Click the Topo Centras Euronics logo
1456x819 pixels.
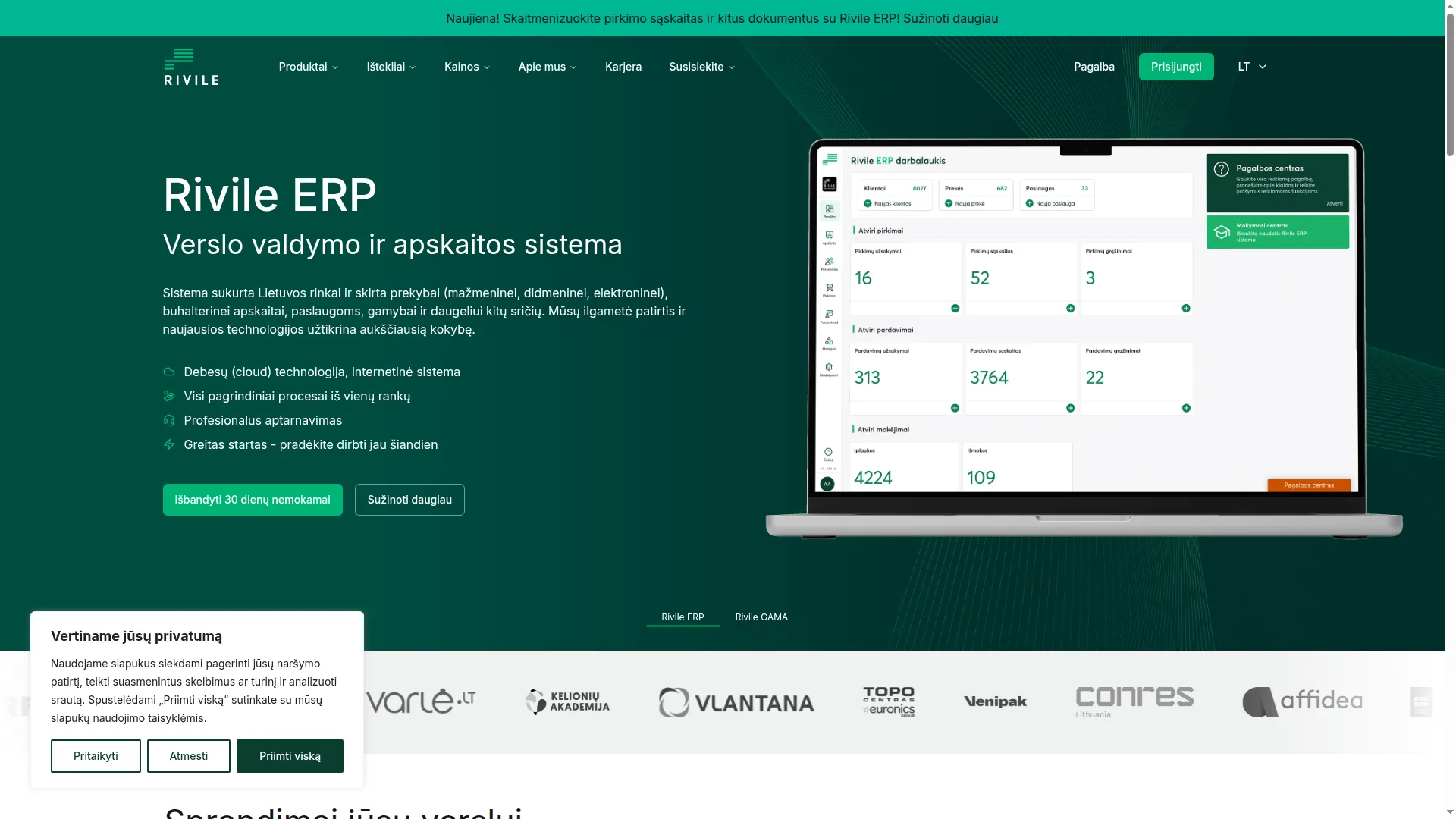[x=889, y=701]
